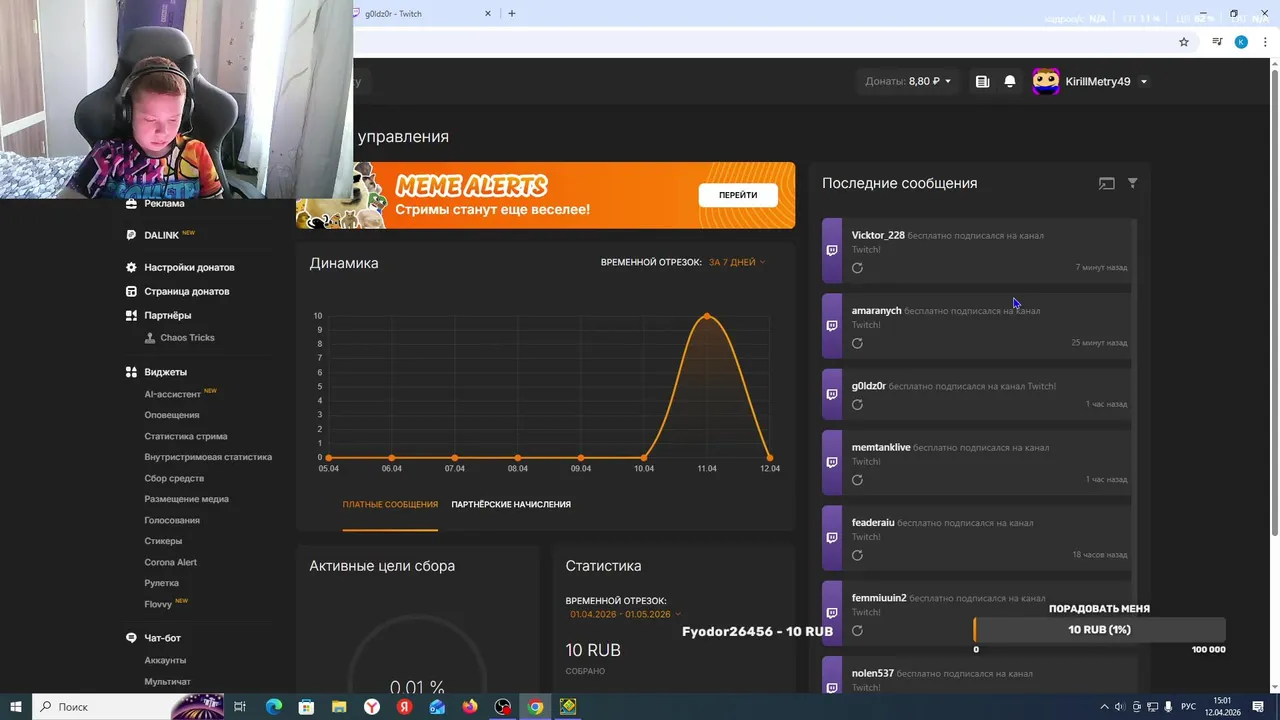Open Реклама in the sidebar
Viewport: 1280px width, 720px height.
tap(164, 203)
